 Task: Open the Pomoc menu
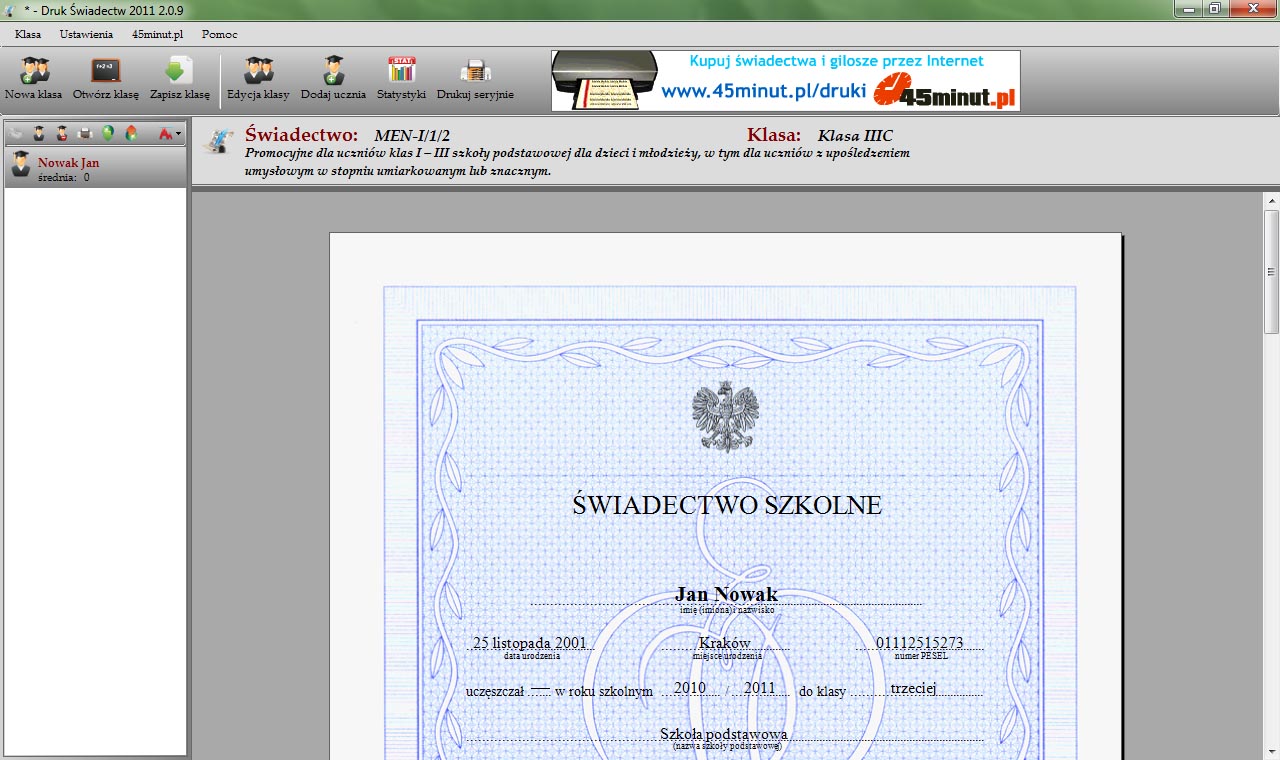[x=219, y=34]
